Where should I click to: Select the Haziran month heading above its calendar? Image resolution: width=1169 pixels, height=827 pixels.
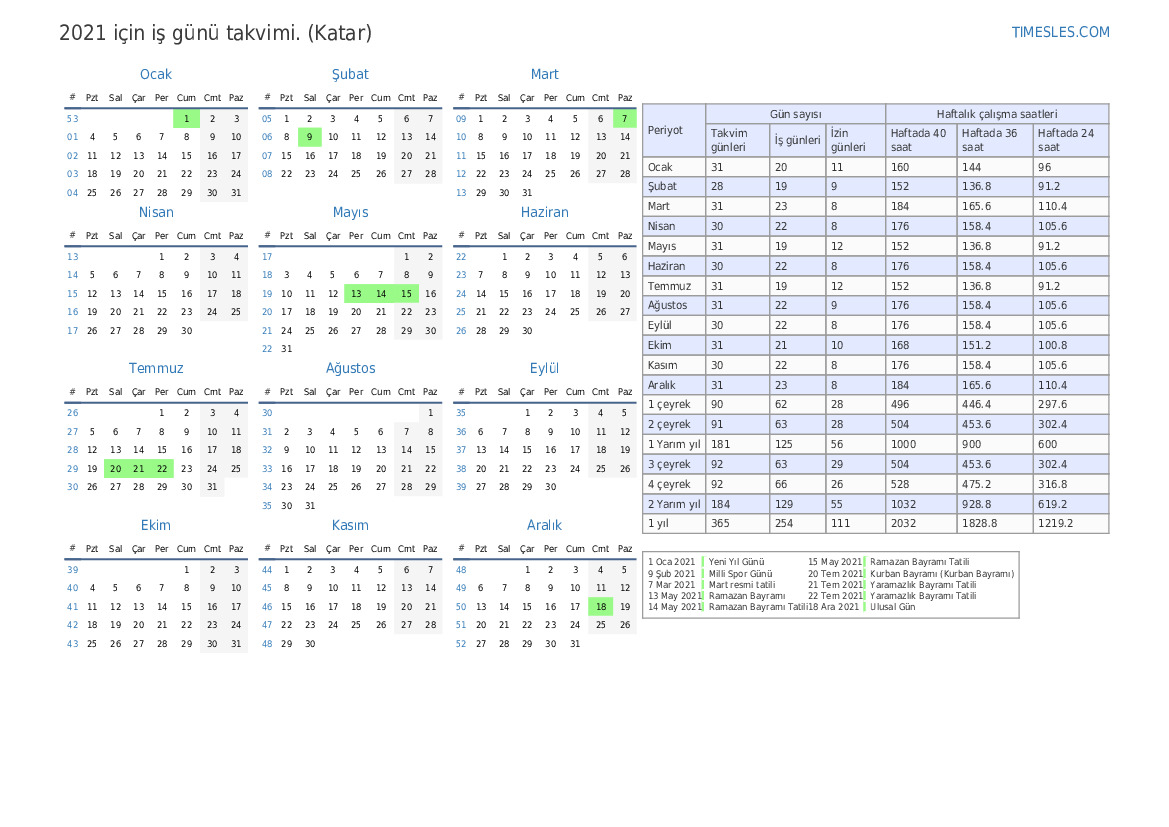coord(544,212)
